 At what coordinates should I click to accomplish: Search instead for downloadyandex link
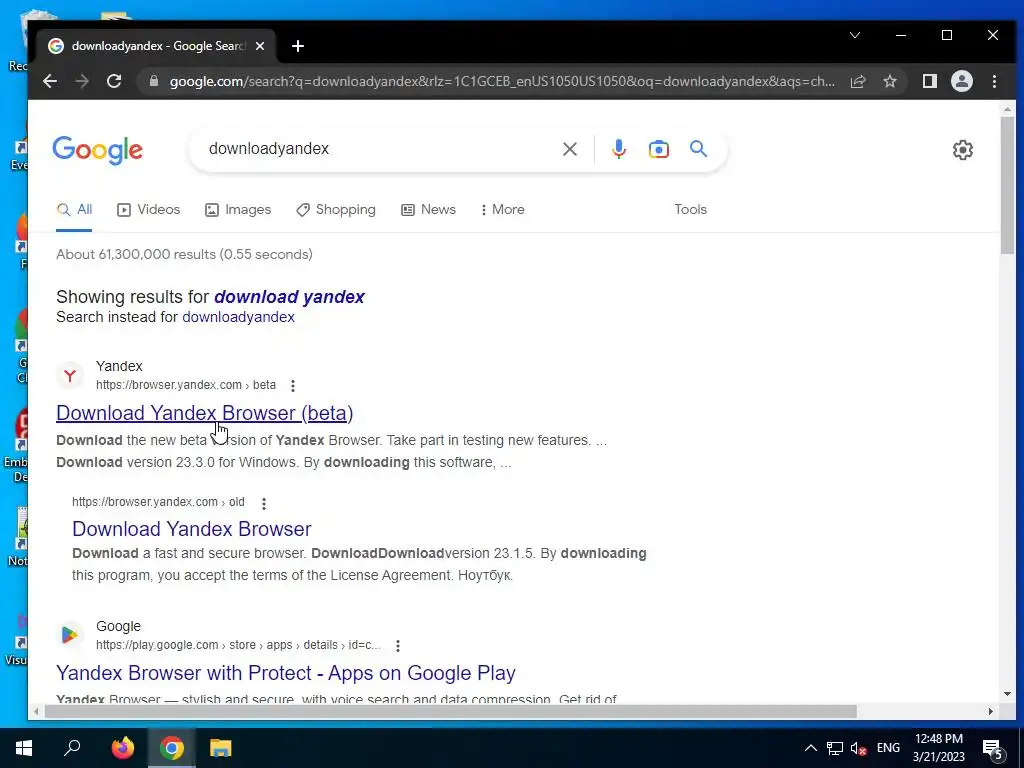(238, 317)
